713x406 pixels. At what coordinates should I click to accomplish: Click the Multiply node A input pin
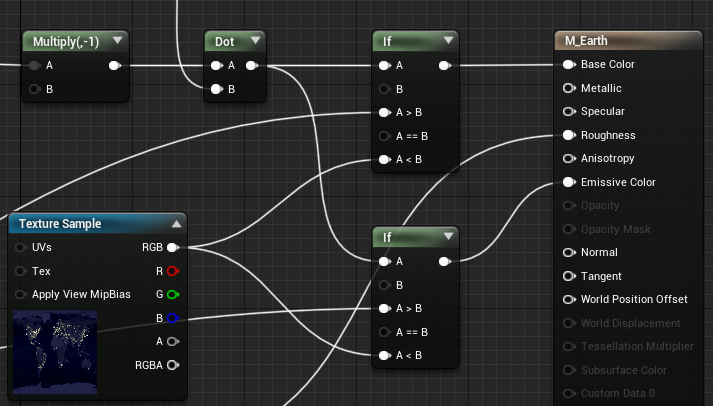tap(35, 65)
